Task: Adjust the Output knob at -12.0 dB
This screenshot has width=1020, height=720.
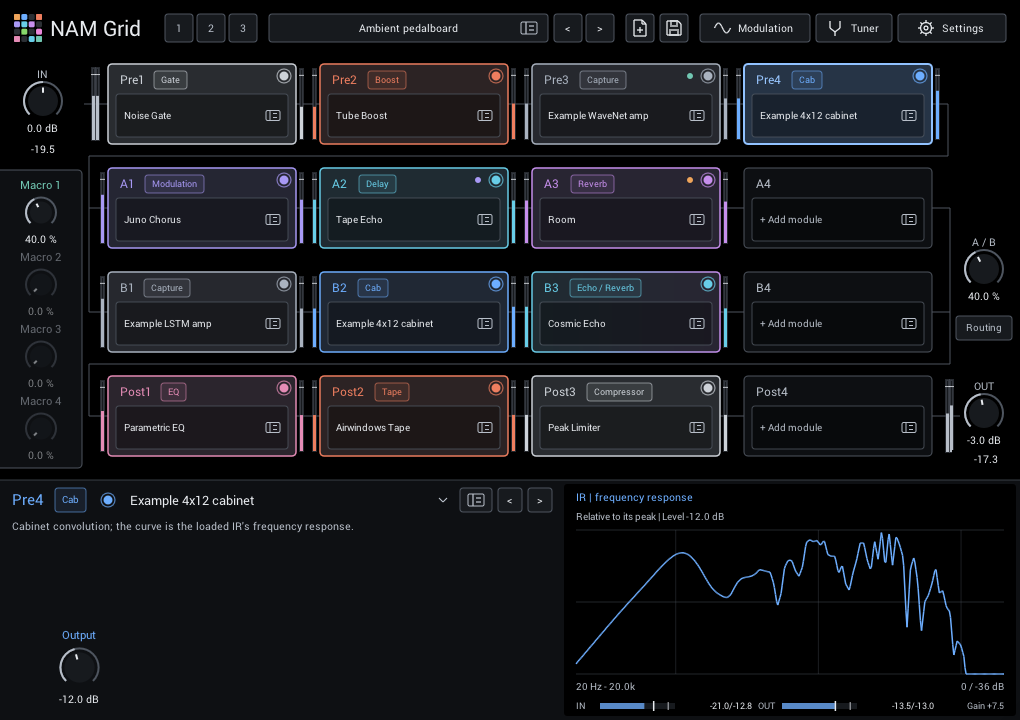Action: tap(79, 667)
